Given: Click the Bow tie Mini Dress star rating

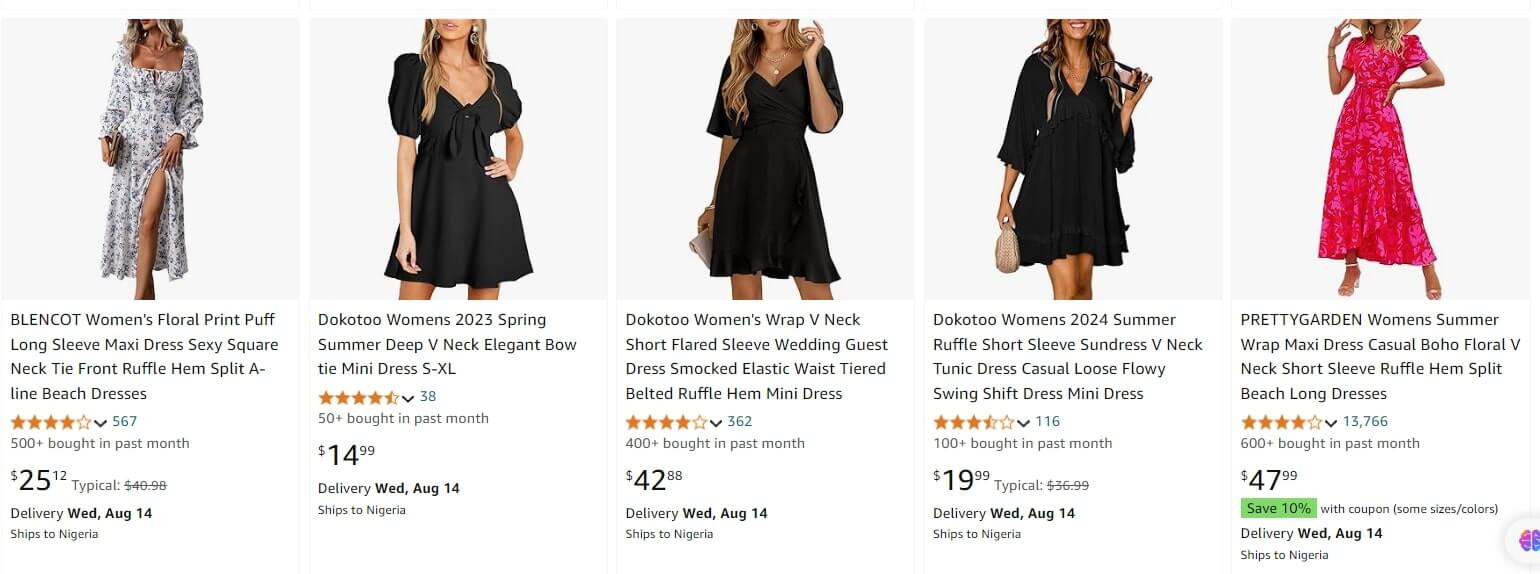Looking at the screenshot, I should (x=358, y=397).
